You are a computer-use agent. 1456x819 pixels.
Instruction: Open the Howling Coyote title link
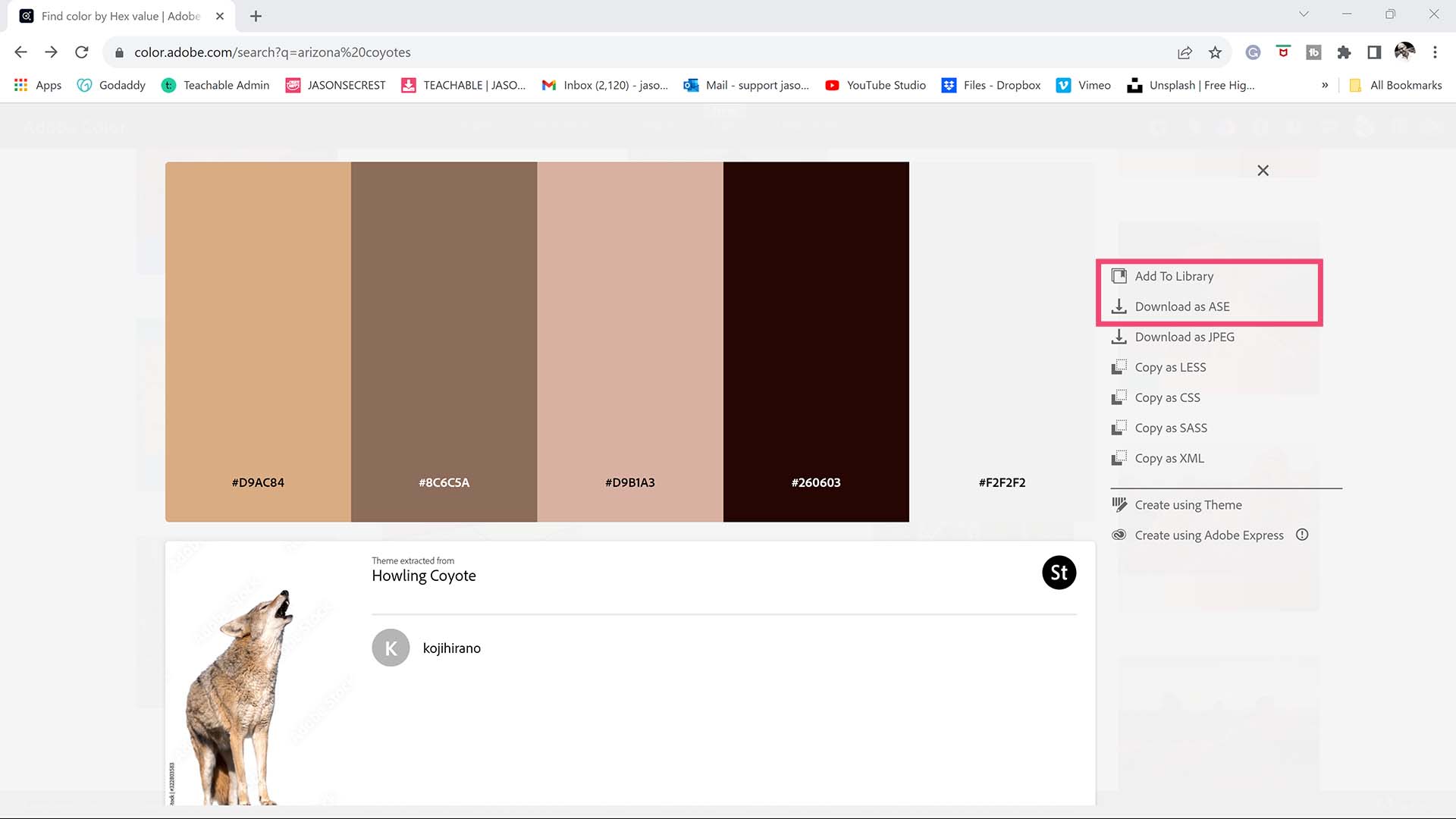[x=424, y=576]
